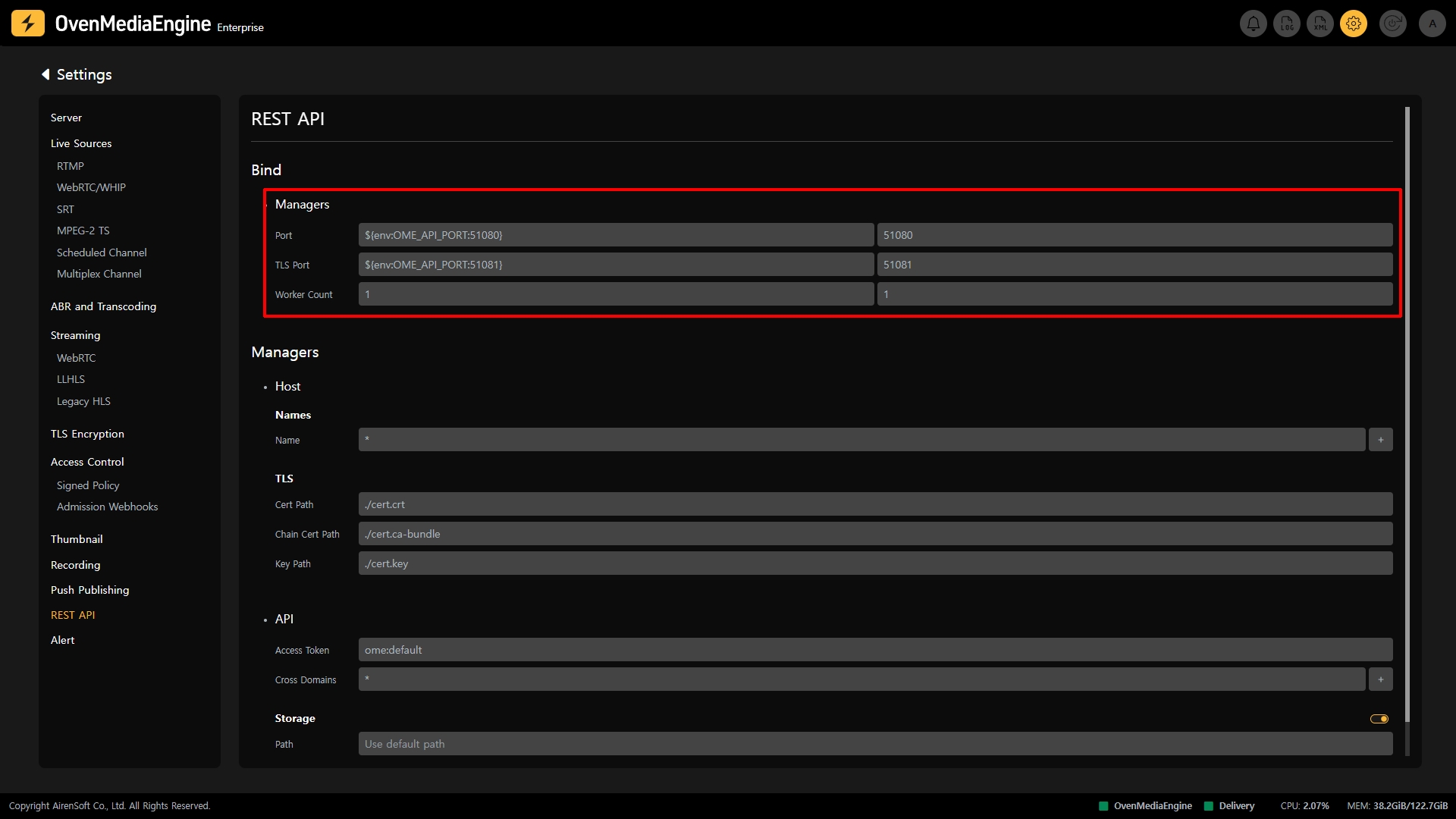Open the user avatar 'A' menu
Screen dimensions: 1456x819
click(x=1432, y=24)
